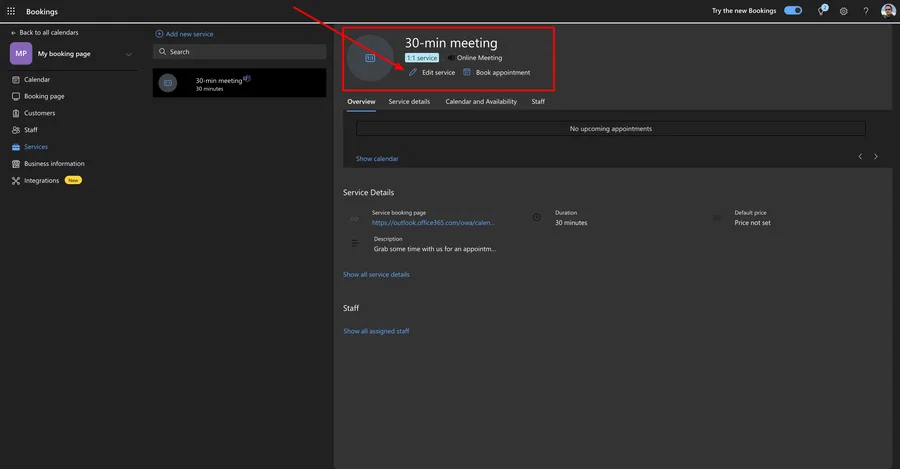This screenshot has width=900, height=469.
Task: Go back to all calendars
Action: (x=44, y=33)
